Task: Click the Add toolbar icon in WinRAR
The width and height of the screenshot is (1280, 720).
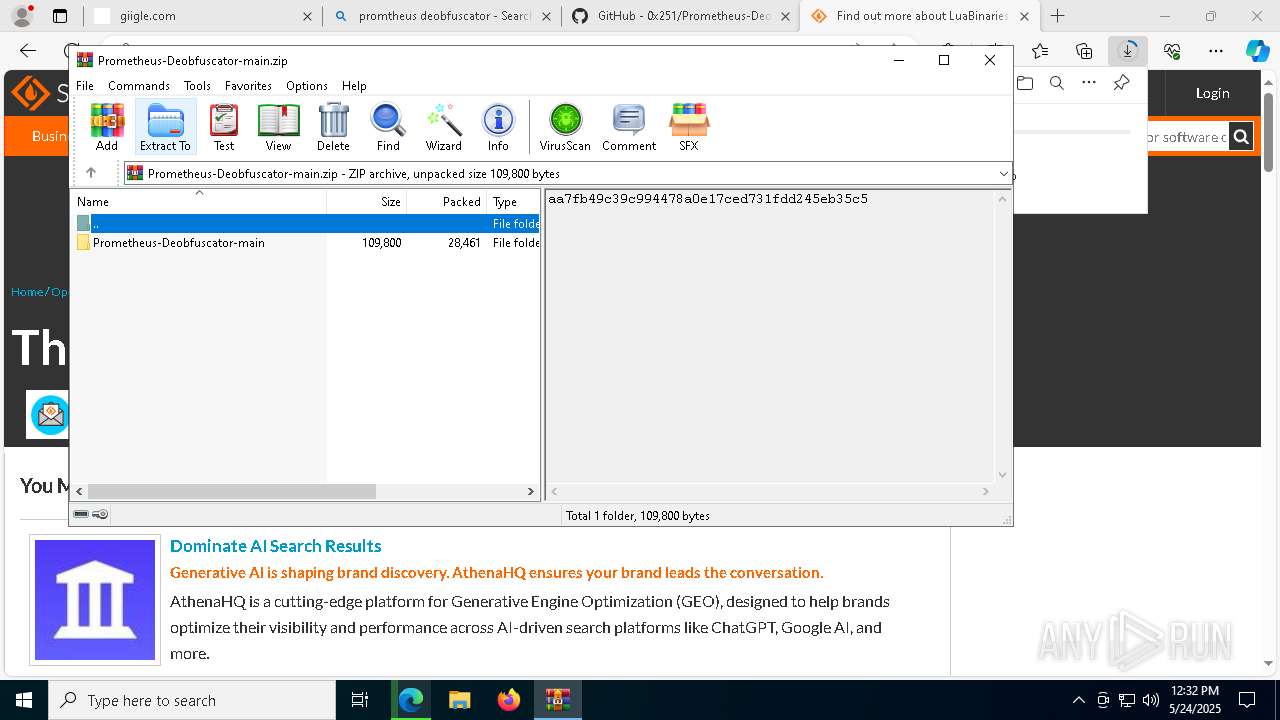Action: pos(107,127)
